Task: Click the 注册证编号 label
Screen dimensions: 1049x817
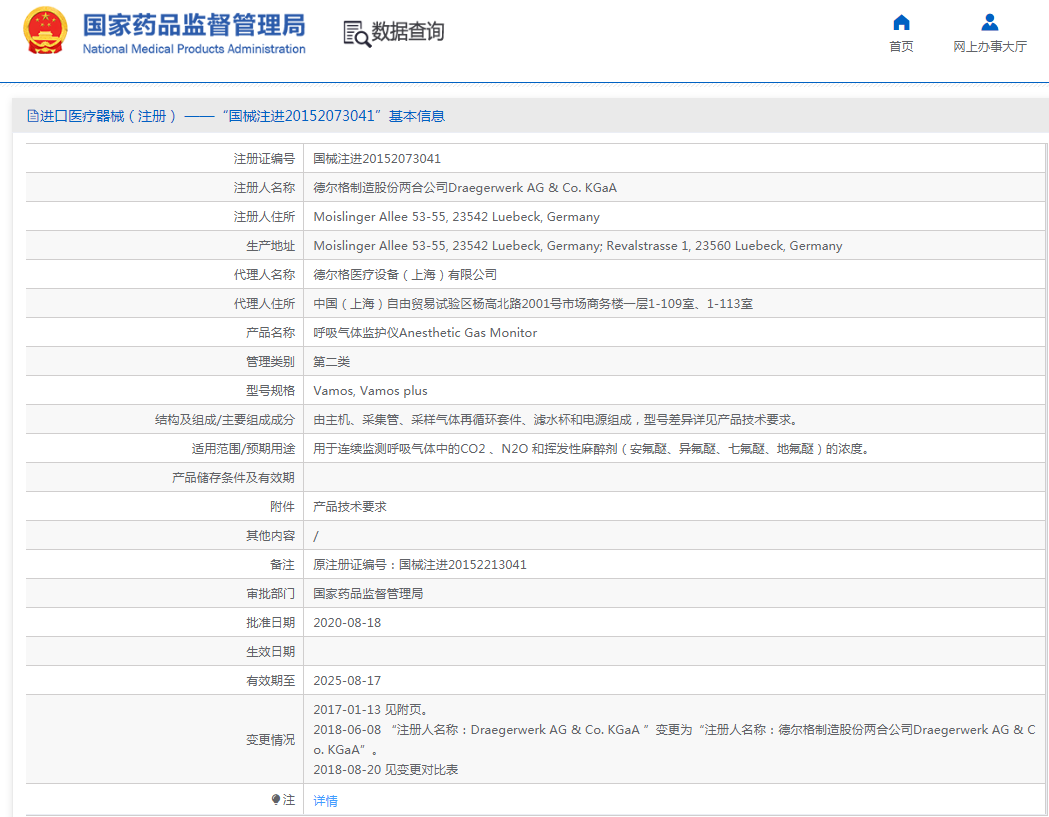Action: coord(264,159)
